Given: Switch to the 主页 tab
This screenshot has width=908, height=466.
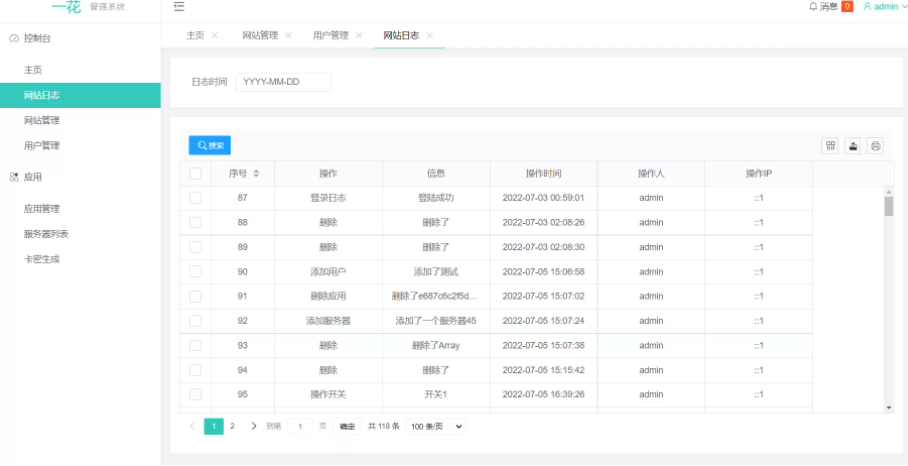Looking at the screenshot, I should pos(195,35).
